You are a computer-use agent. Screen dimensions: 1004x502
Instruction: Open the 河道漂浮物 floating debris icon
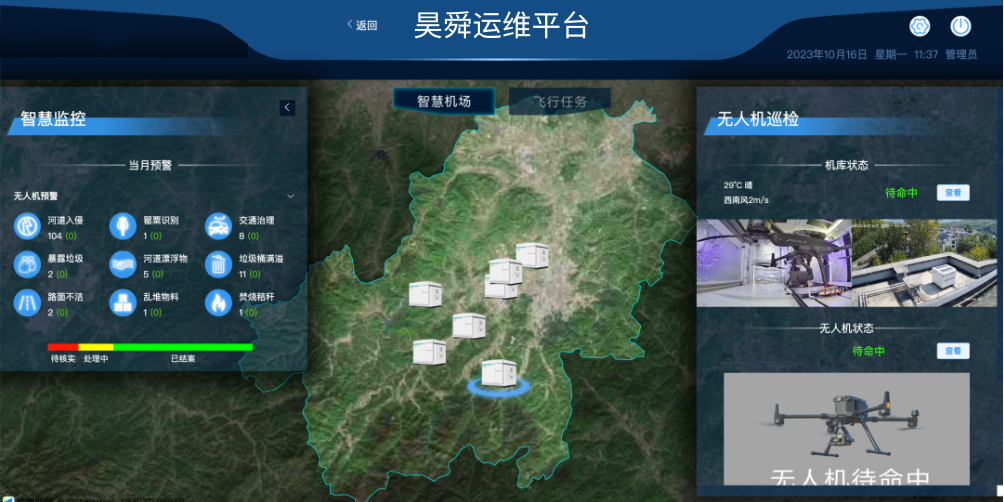[122, 264]
